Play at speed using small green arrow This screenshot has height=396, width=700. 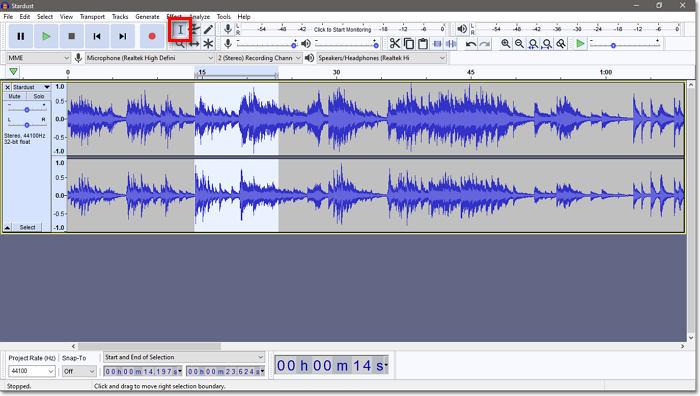tap(580, 43)
